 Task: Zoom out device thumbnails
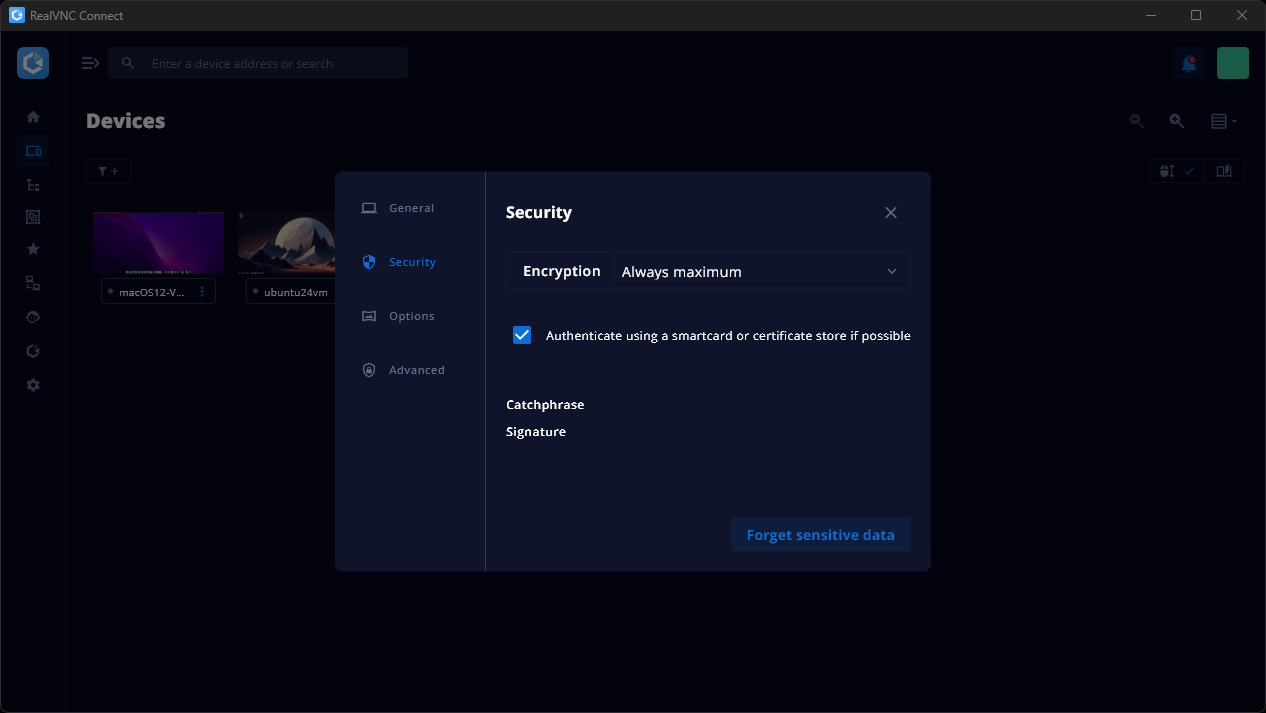(1137, 121)
